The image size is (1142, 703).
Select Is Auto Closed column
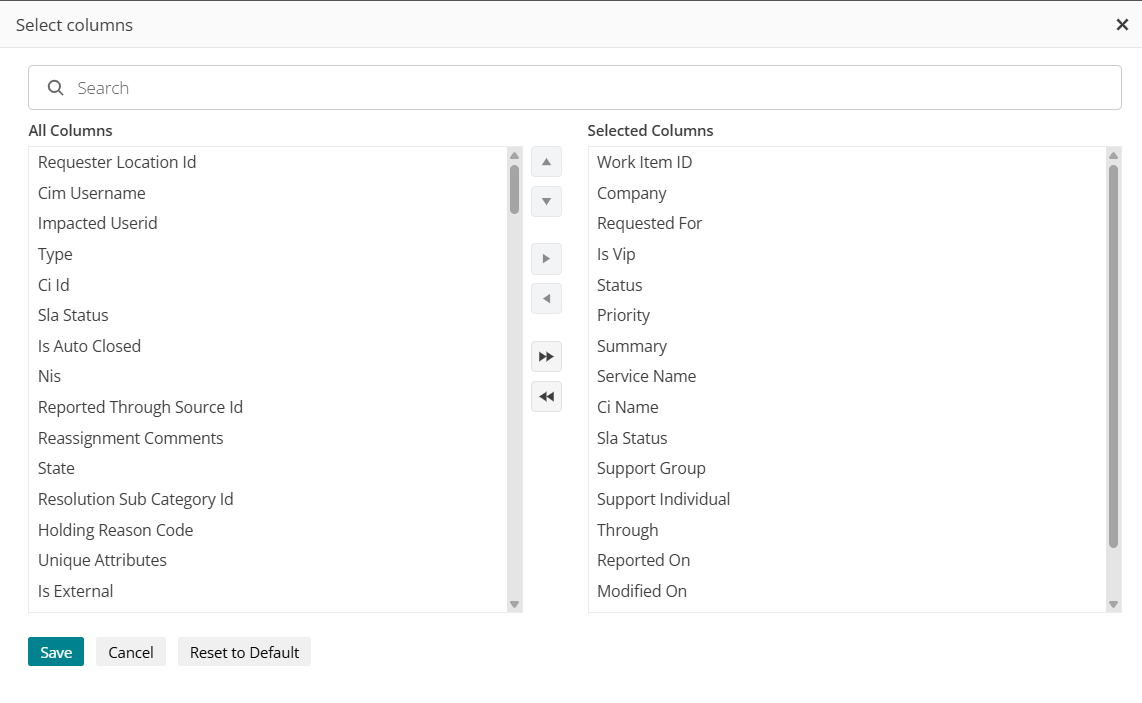coord(90,346)
